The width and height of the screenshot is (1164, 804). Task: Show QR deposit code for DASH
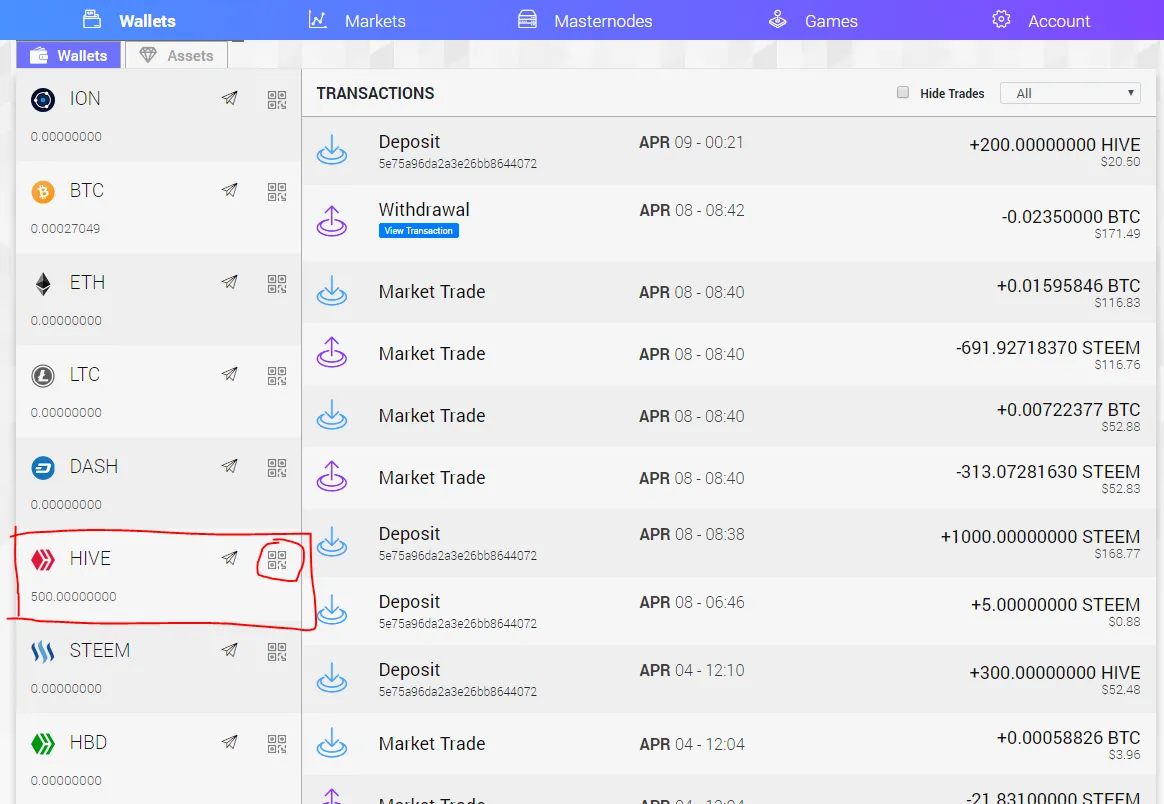click(x=277, y=468)
